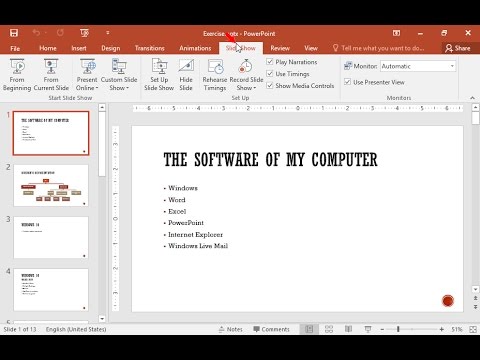
Task: Switch to the Insert tab
Action: [x=79, y=48]
